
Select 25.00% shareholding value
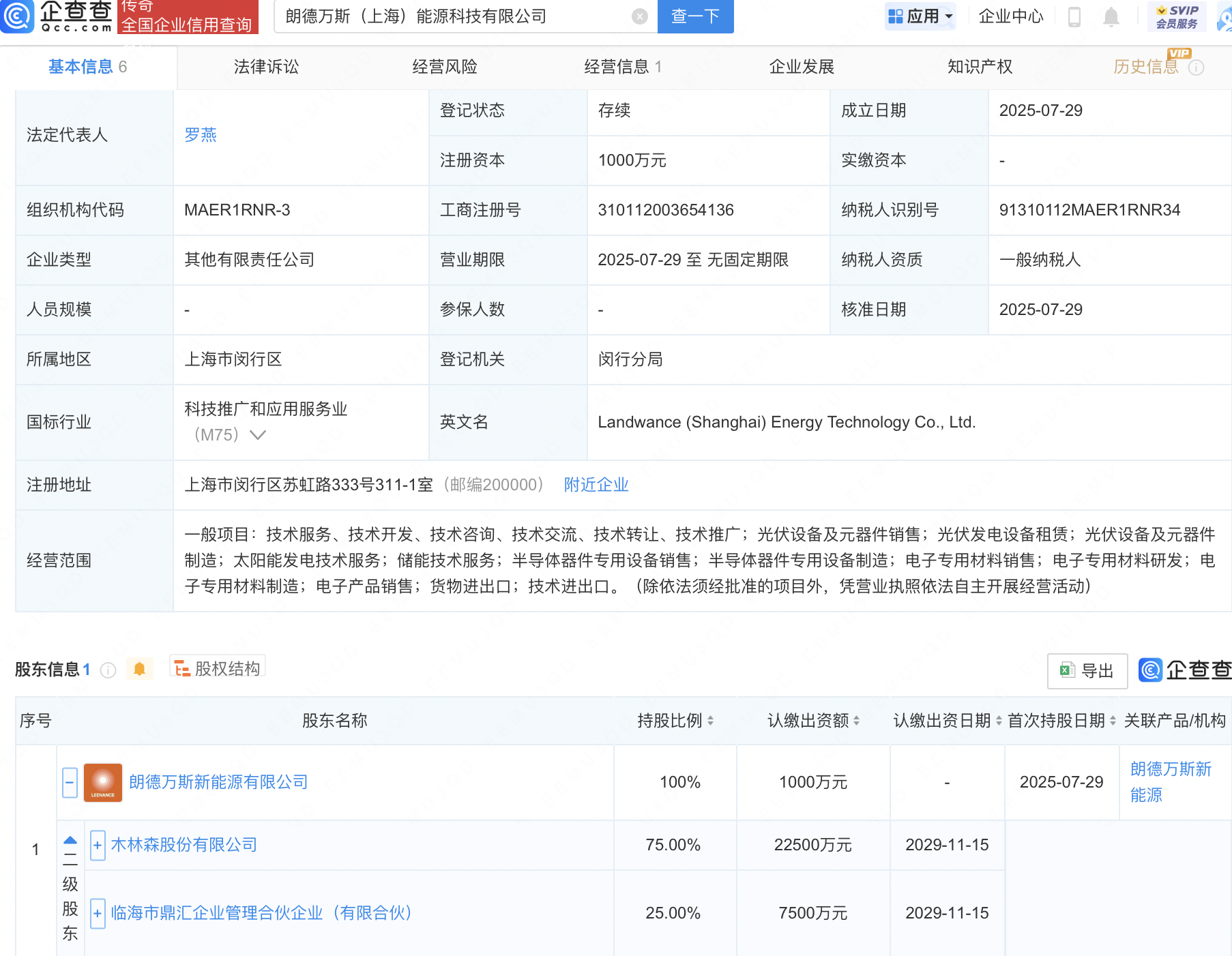pyautogui.click(x=673, y=913)
